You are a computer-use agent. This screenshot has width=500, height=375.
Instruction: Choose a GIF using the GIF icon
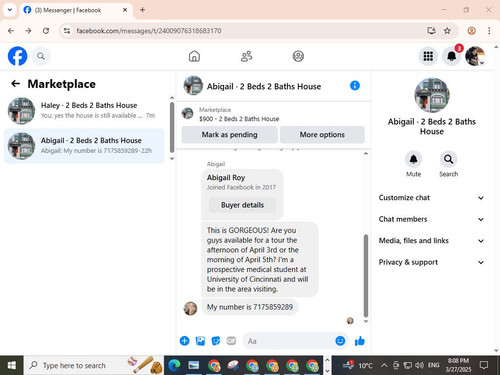point(231,341)
